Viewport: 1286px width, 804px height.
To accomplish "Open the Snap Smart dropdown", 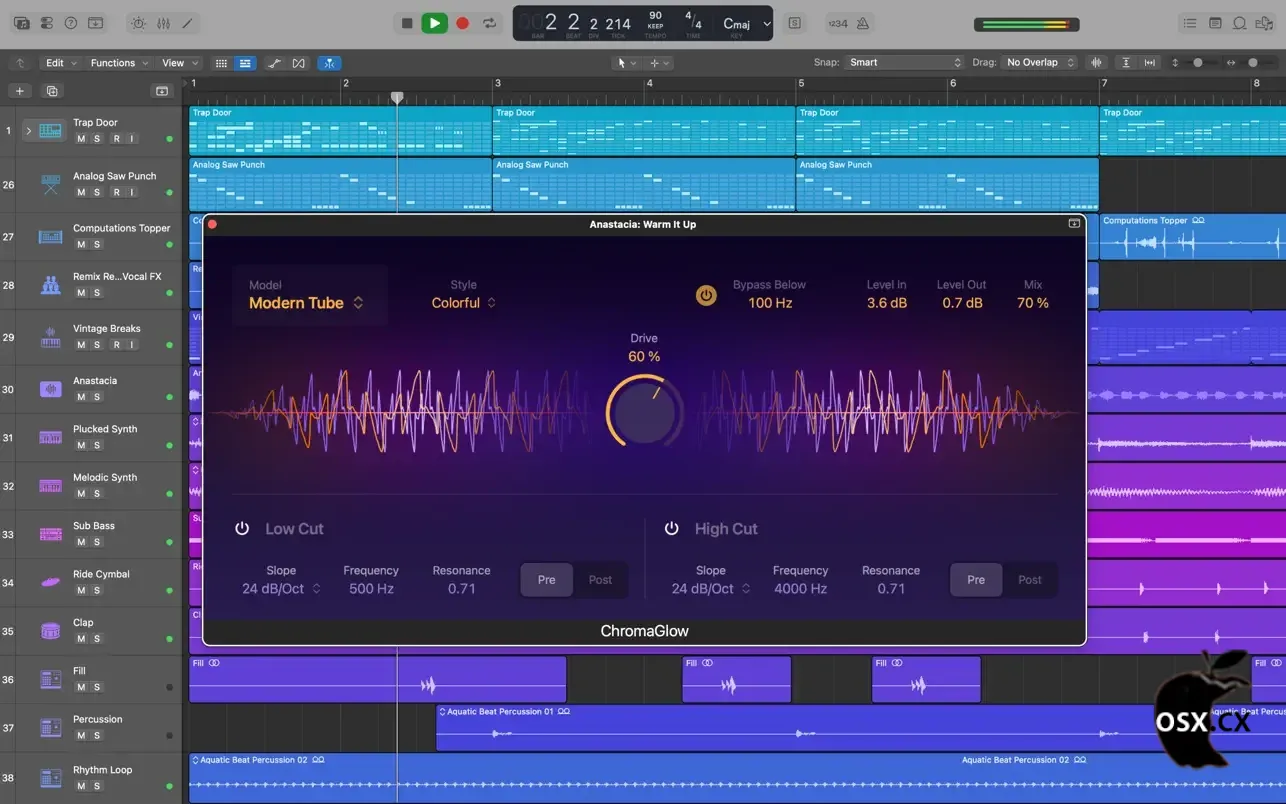I will pos(904,62).
